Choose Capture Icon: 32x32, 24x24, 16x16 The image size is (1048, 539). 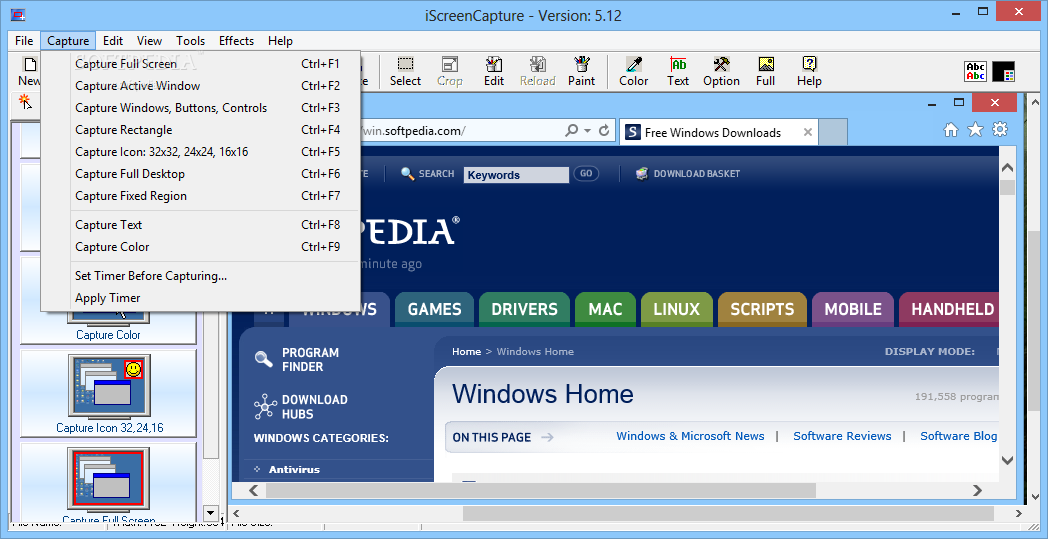(201, 152)
